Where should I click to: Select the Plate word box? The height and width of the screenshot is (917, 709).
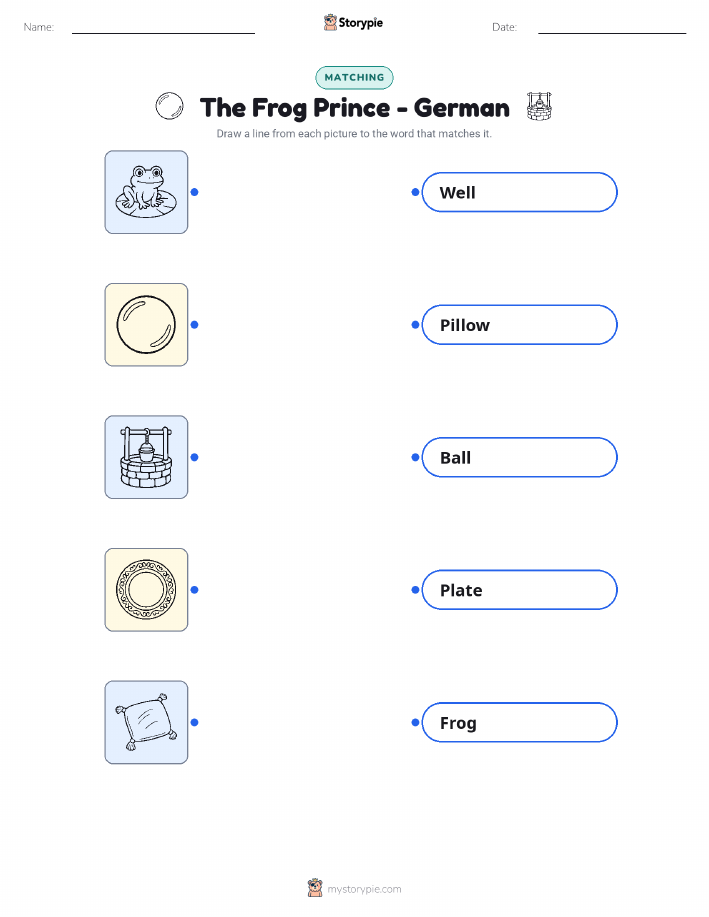pyautogui.click(x=519, y=590)
